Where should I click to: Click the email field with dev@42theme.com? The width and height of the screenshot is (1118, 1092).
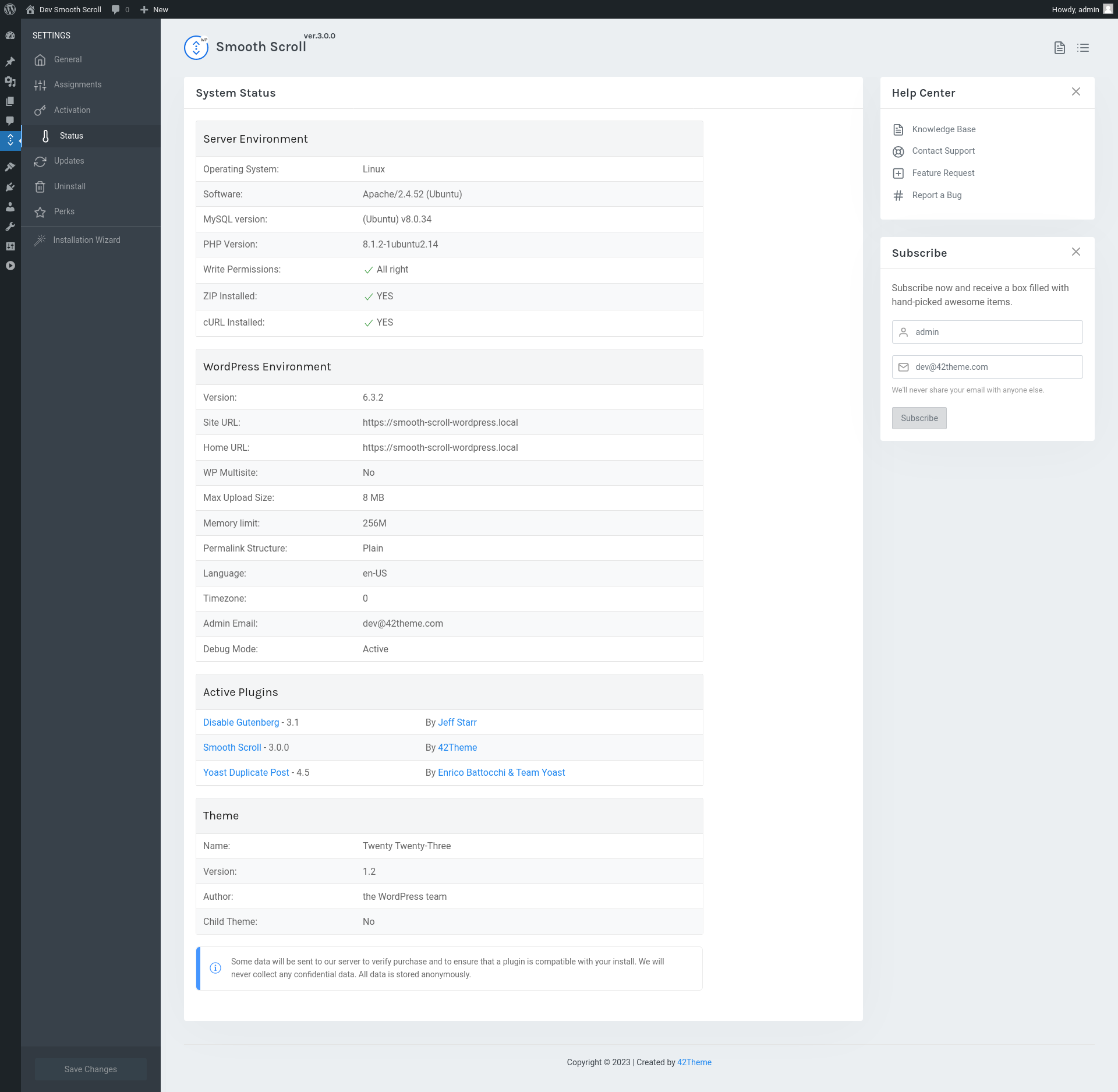click(987, 367)
